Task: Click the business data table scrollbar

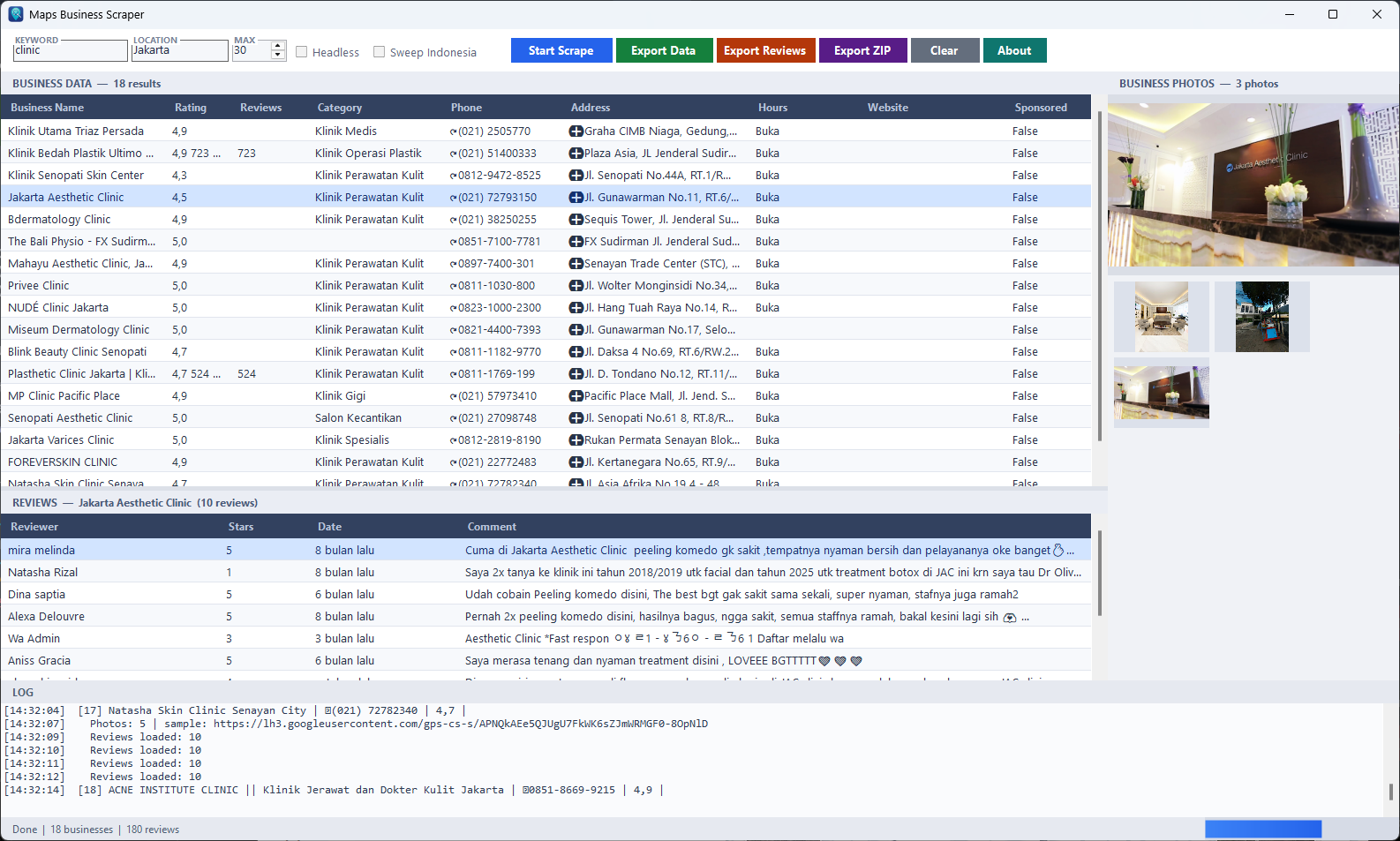Action: [x=1100, y=275]
